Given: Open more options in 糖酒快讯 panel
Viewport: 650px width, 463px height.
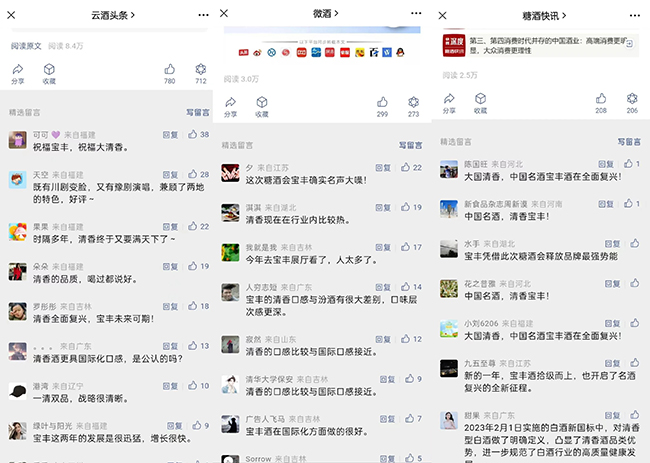Looking at the screenshot, I should coord(635,15).
